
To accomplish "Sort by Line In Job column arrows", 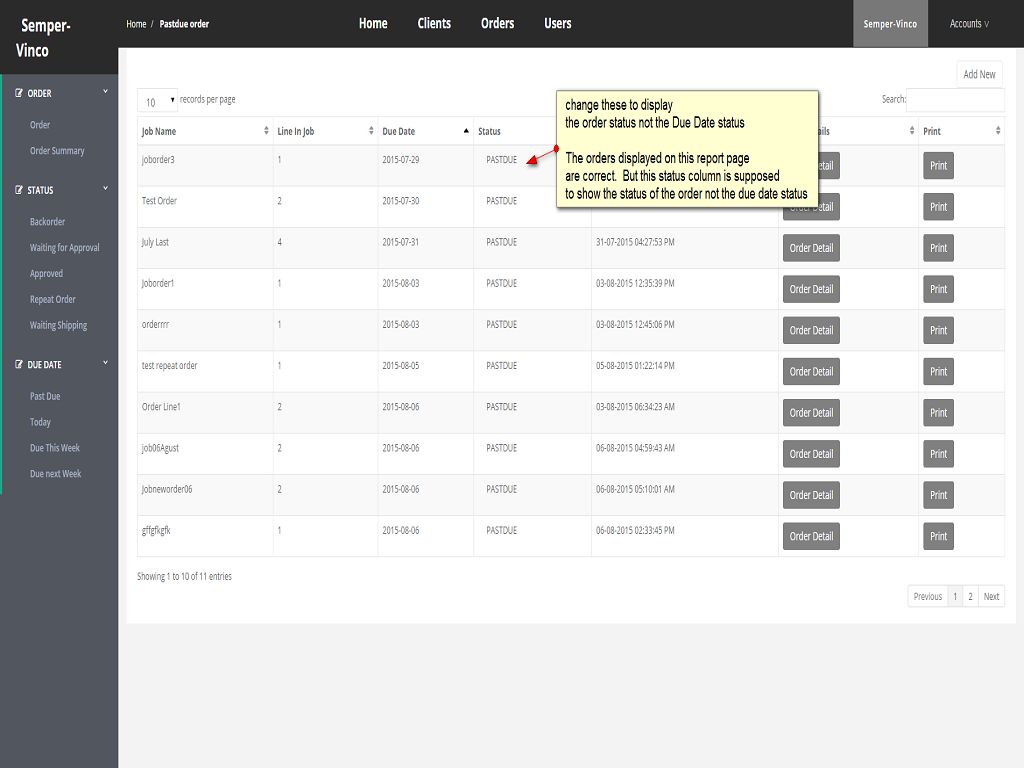I will coord(371,131).
